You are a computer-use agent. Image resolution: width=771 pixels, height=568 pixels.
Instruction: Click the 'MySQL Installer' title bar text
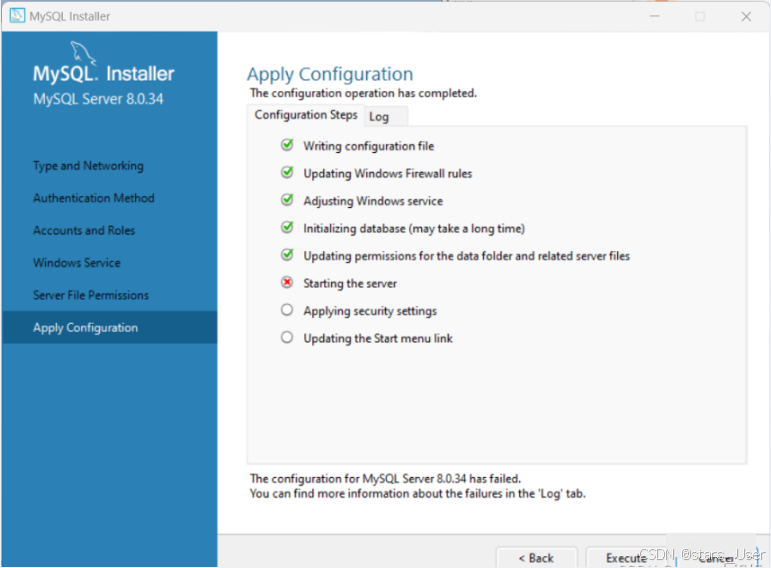[70, 16]
